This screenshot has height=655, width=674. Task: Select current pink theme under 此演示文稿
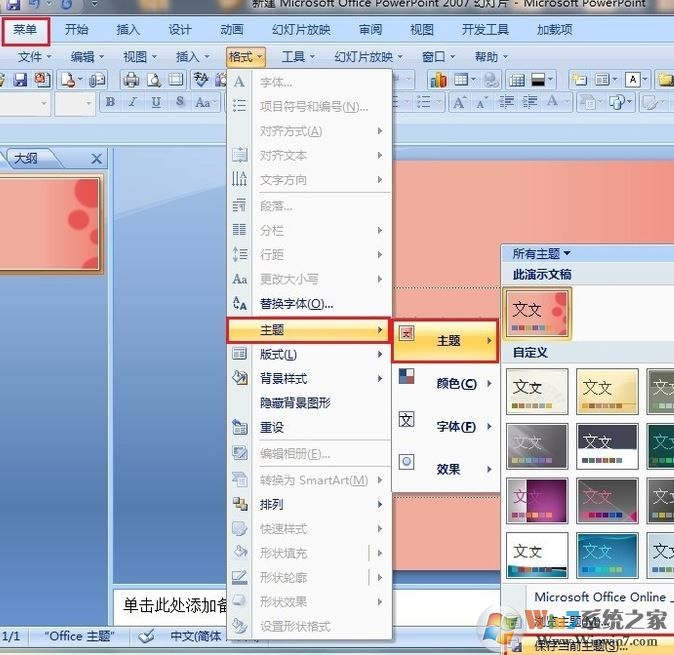(537, 313)
